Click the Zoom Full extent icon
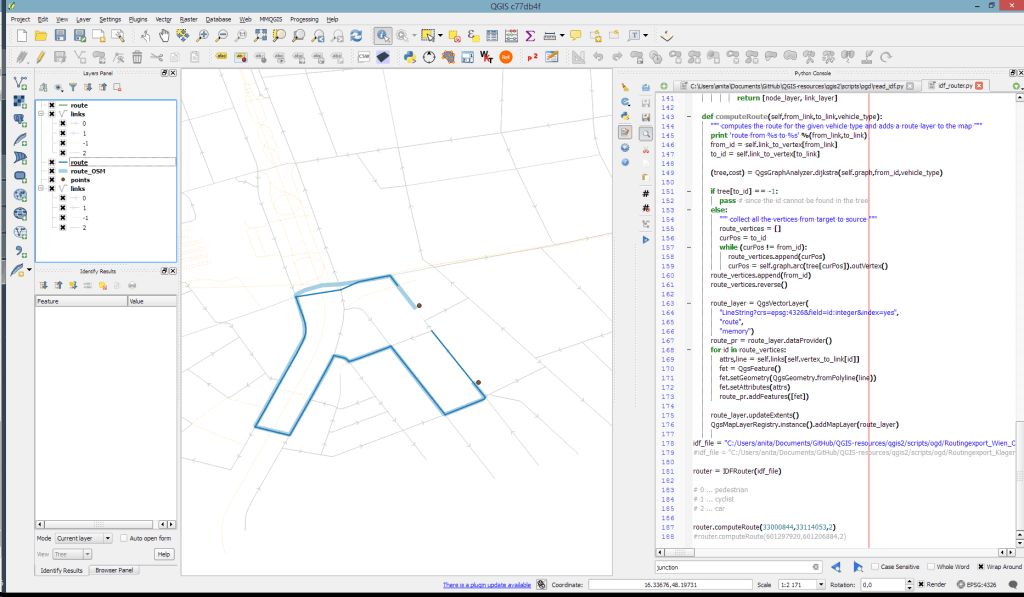This screenshot has height=597, width=1024. (260, 36)
